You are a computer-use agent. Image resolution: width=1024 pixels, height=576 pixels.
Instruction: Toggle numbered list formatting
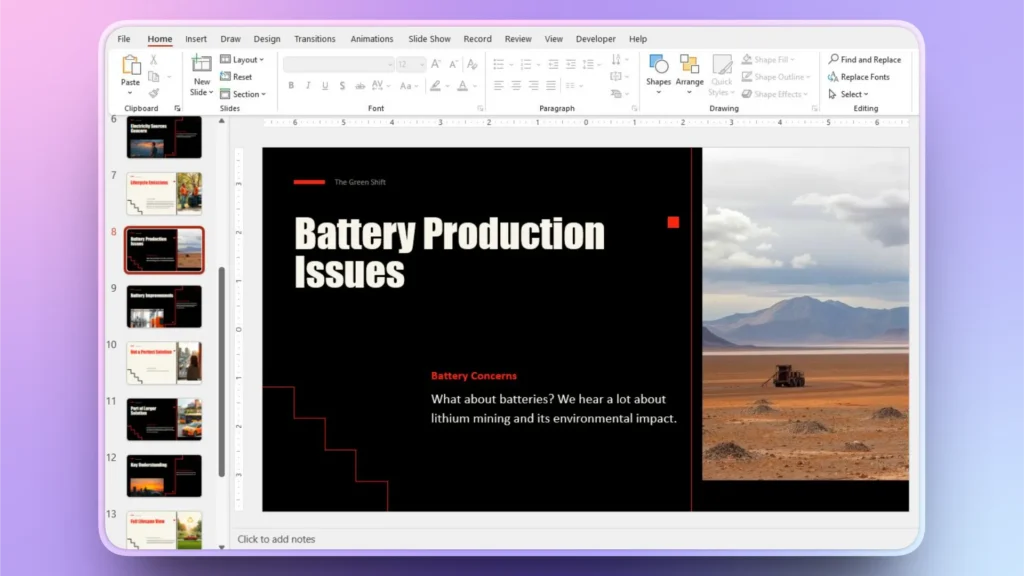tap(526, 64)
